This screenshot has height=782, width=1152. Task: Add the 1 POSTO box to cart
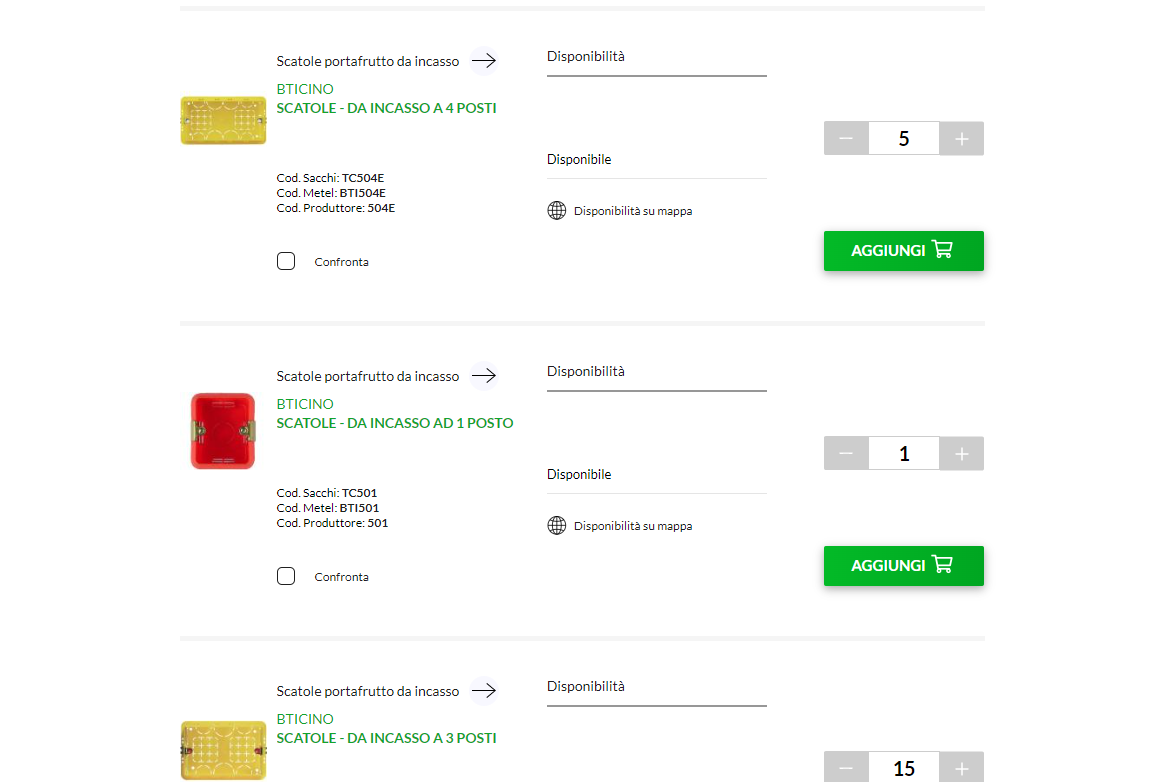904,566
